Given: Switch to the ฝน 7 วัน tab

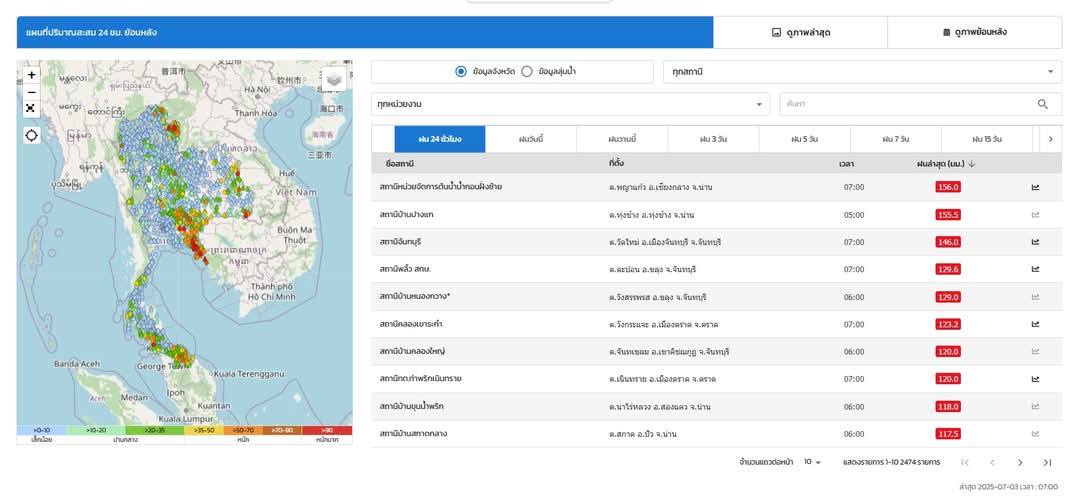Looking at the screenshot, I should pos(895,139).
